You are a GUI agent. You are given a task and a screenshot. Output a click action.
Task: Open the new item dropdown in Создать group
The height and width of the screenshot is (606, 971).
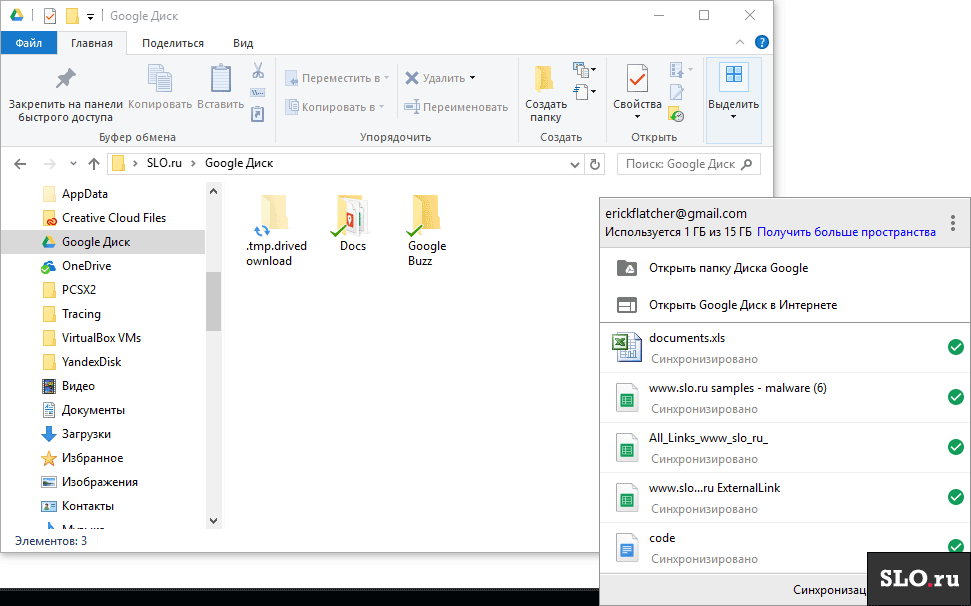tap(584, 69)
